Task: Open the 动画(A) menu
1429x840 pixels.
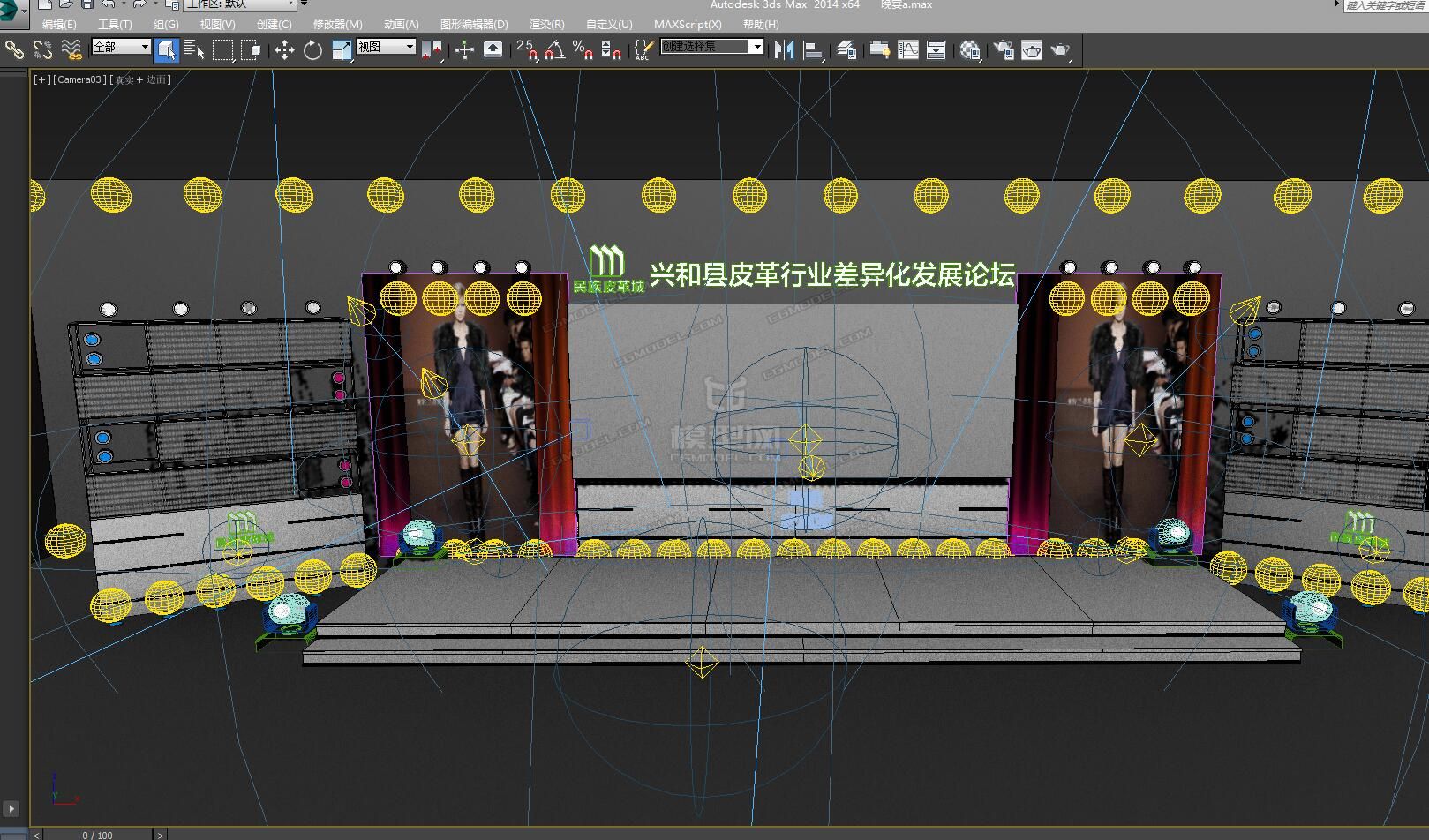Action: tap(401, 25)
